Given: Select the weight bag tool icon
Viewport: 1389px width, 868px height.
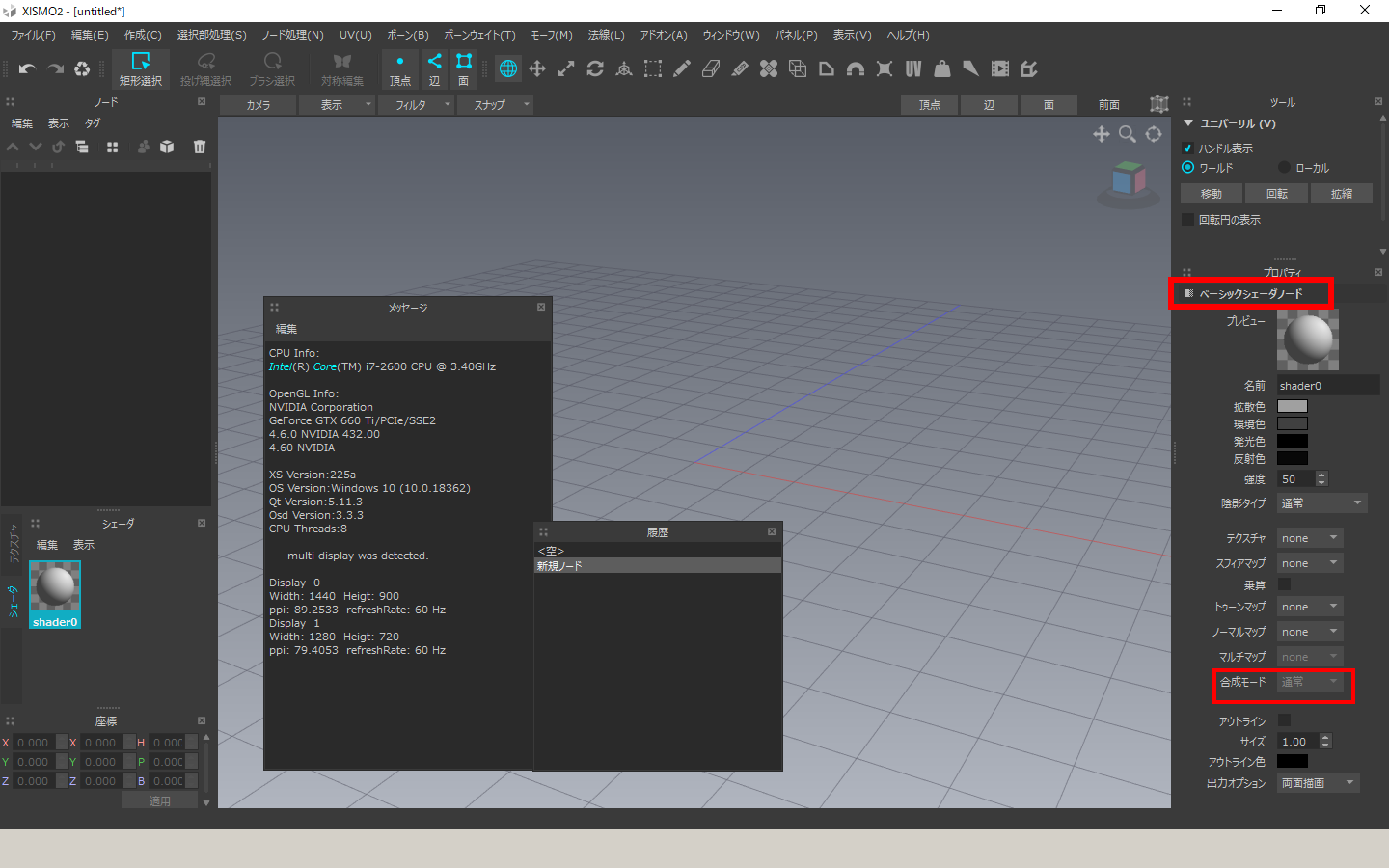Looking at the screenshot, I should [942, 68].
